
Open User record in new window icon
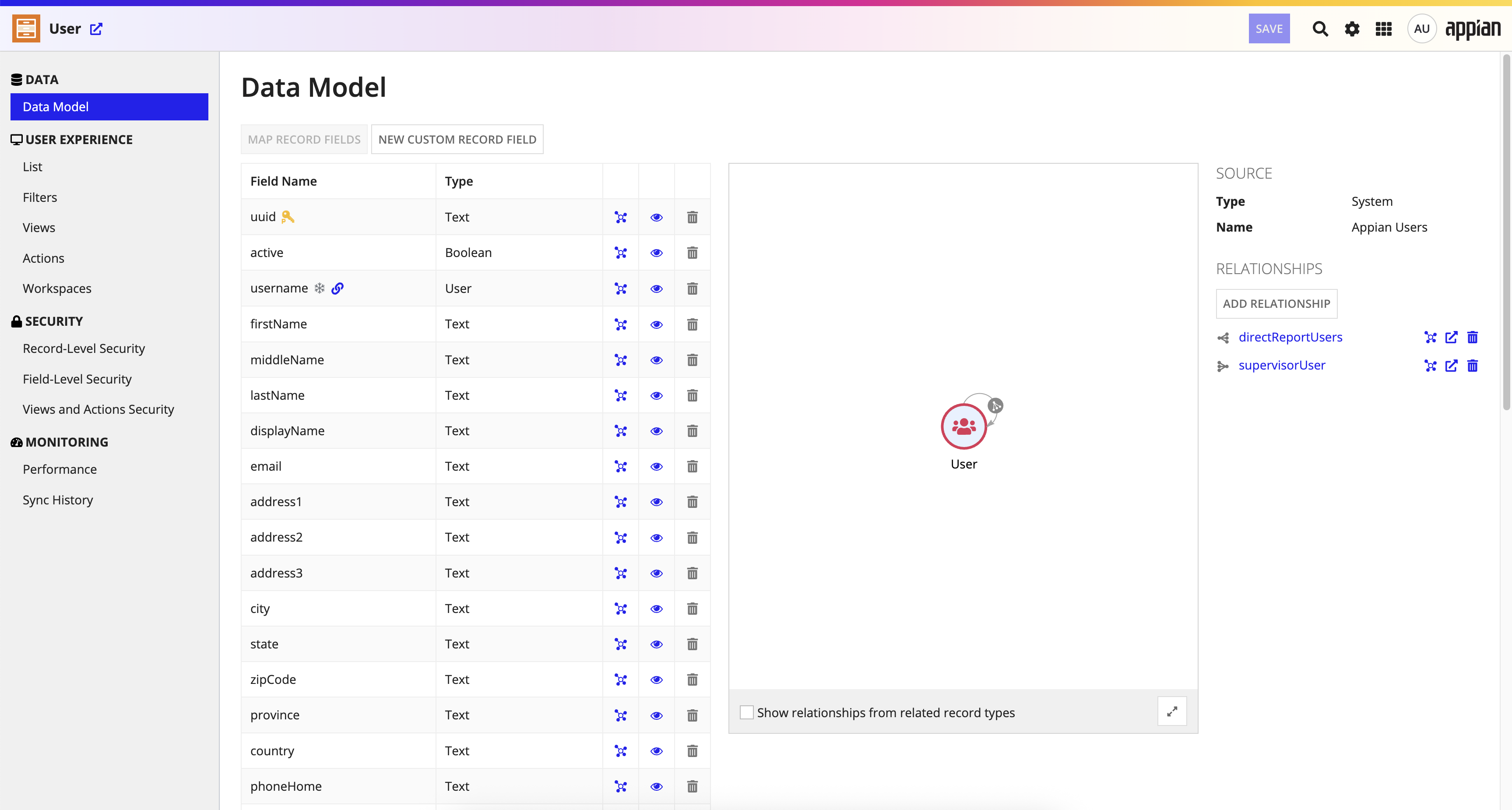coord(96,29)
